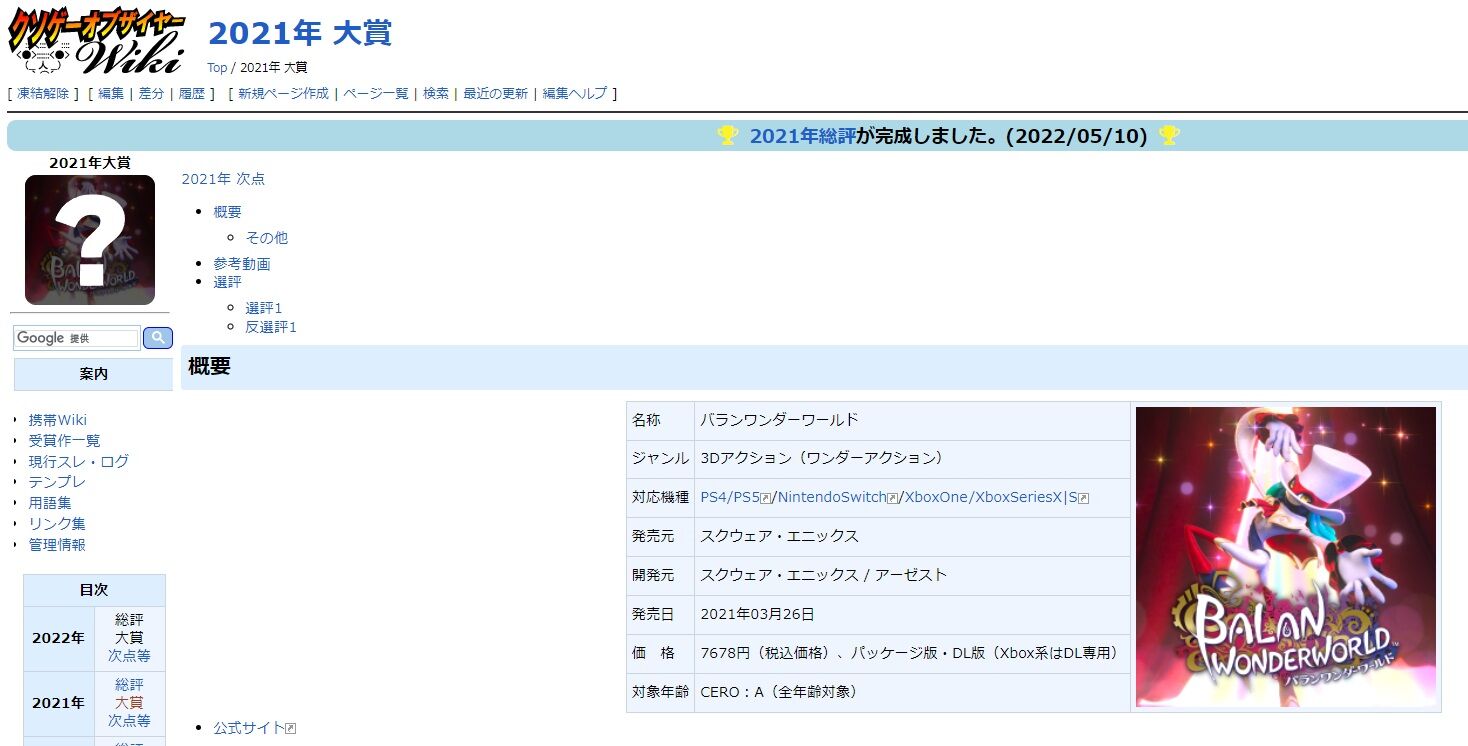Open リンク集 in the sidebar
This screenshot has width=1468, height=746.
pos(57,524)
